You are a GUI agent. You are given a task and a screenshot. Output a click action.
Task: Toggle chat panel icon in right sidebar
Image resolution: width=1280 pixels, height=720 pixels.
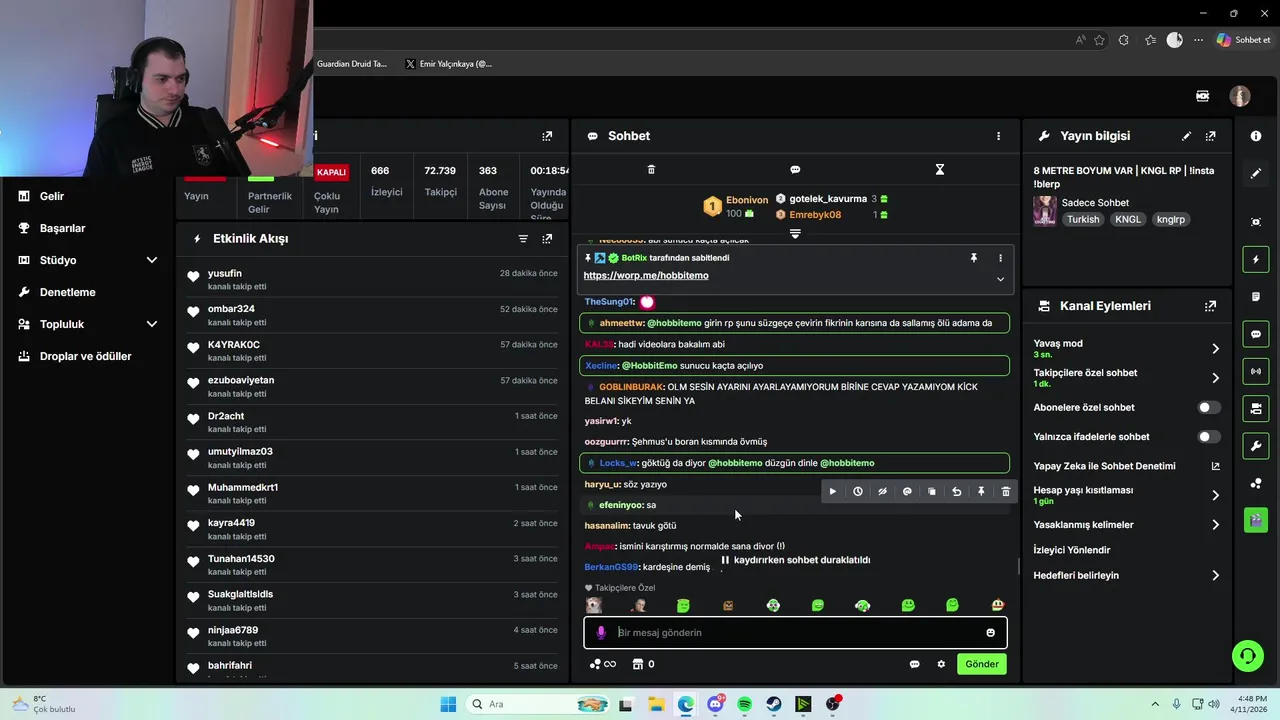[x=1256, y=334]
